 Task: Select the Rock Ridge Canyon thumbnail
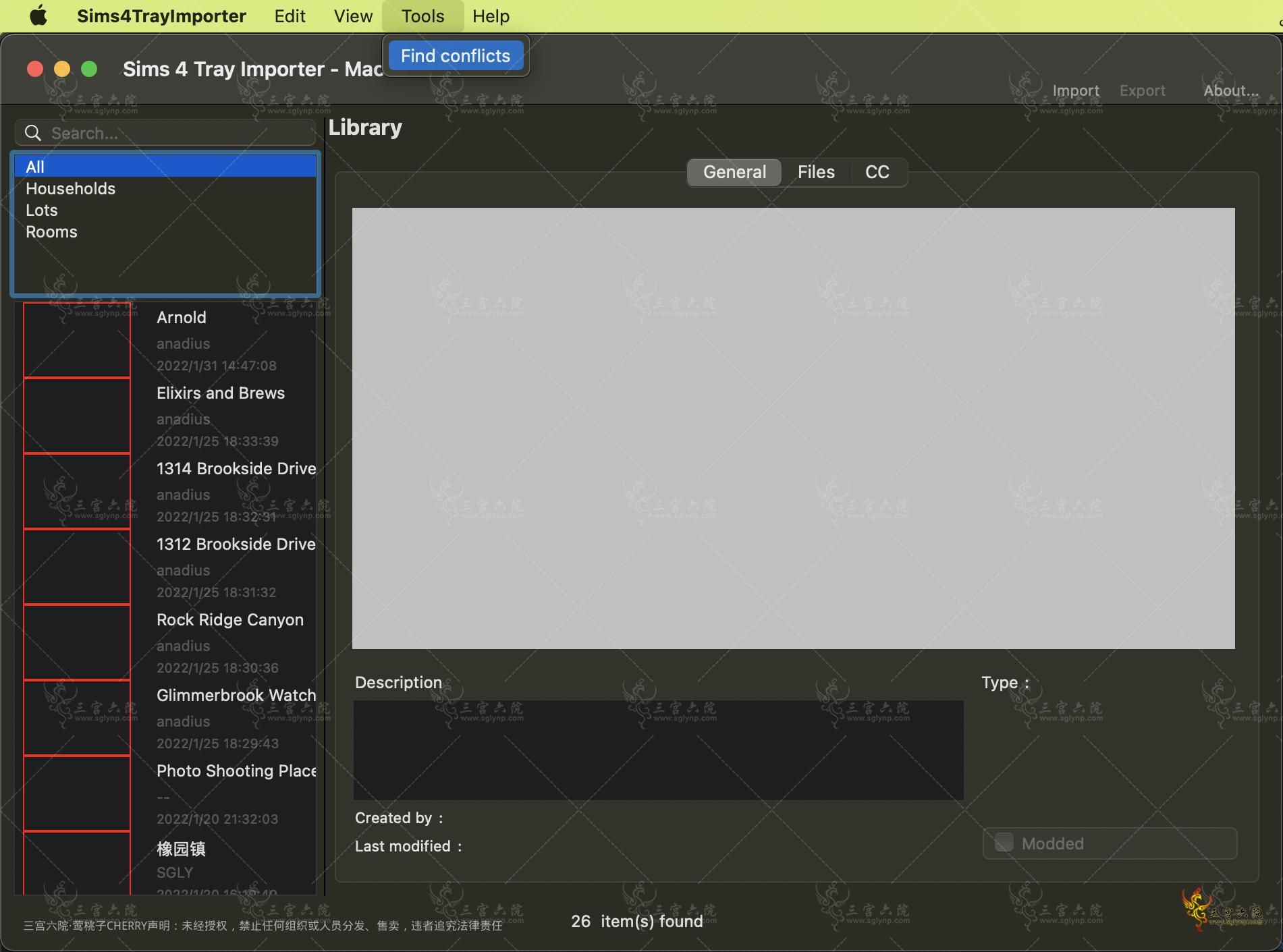coord(77,642)
